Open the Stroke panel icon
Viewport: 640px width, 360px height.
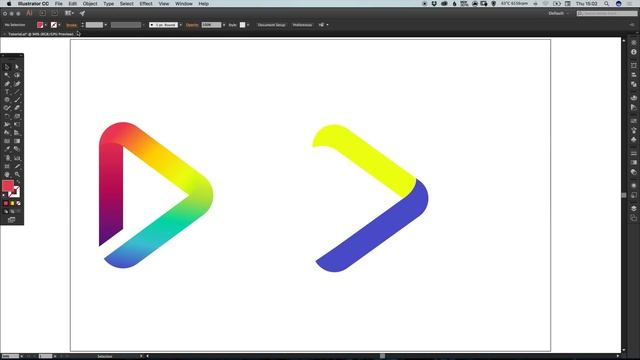(633, 153)
